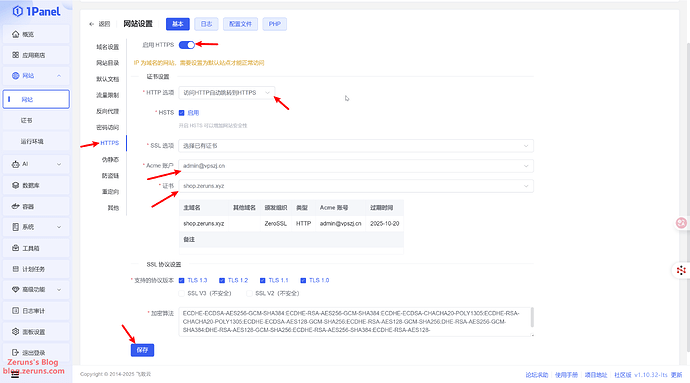Open the certificate dropdown shop.zeruns.xyz
Image resolution: width=690 pixels, height=383 pixels.
coord(356,186)
